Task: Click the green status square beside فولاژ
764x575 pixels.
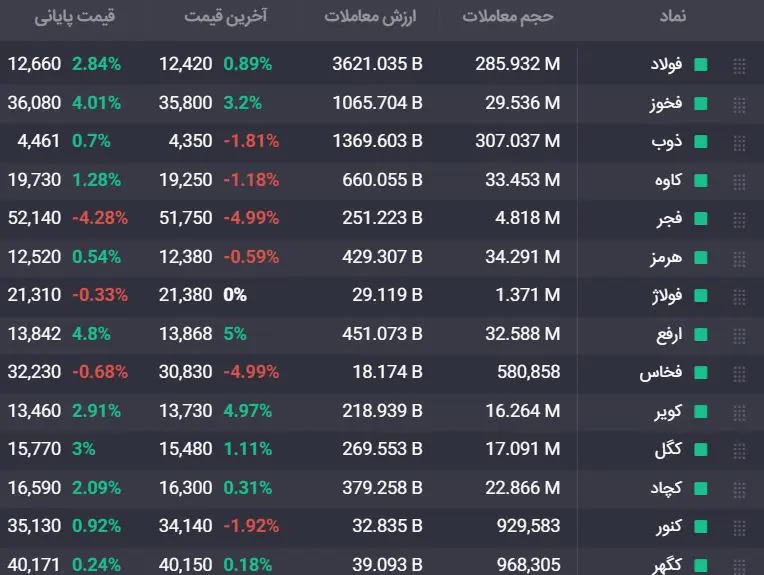Action: pyautogui.click(x=701, y=295)
